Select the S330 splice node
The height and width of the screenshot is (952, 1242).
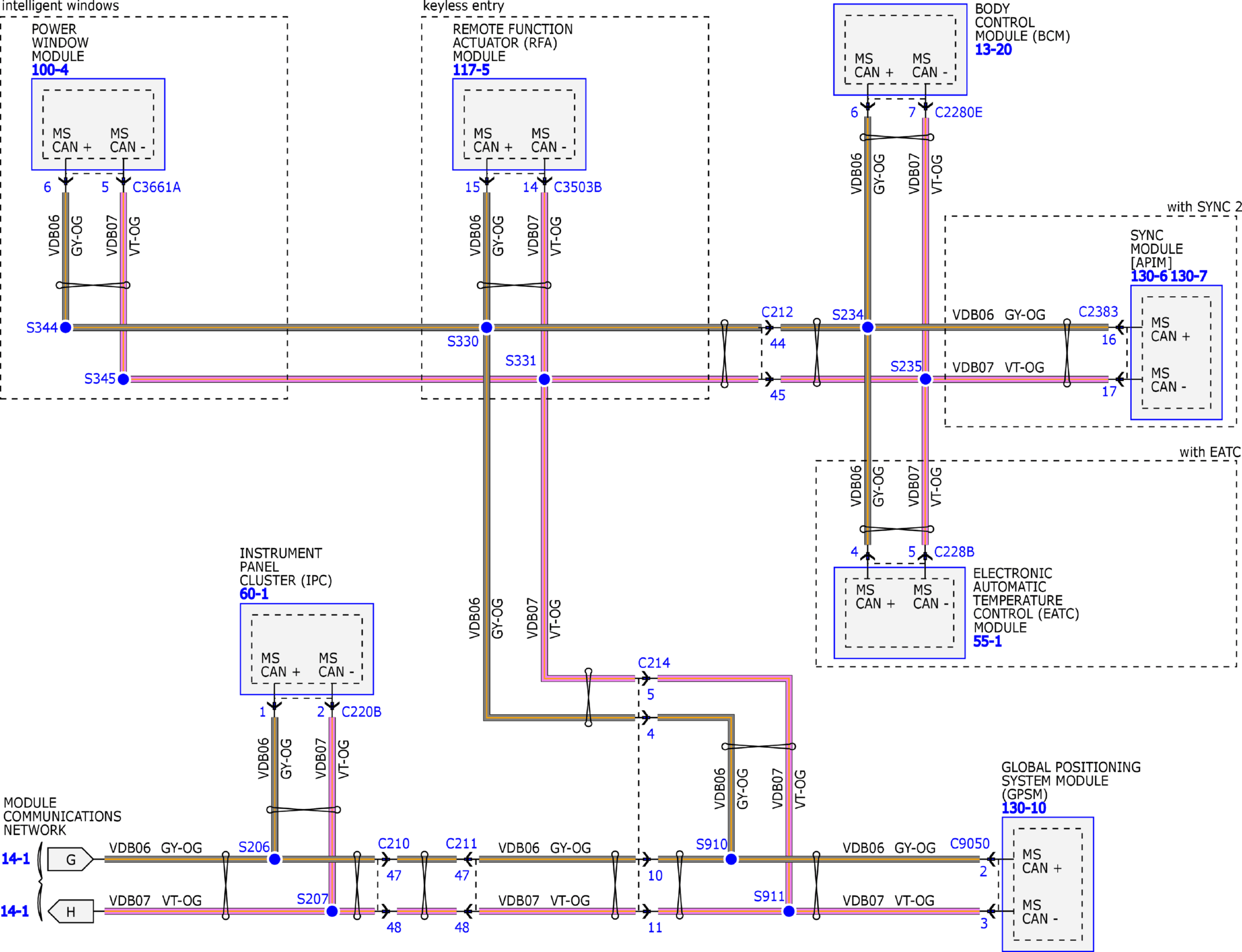486,328
